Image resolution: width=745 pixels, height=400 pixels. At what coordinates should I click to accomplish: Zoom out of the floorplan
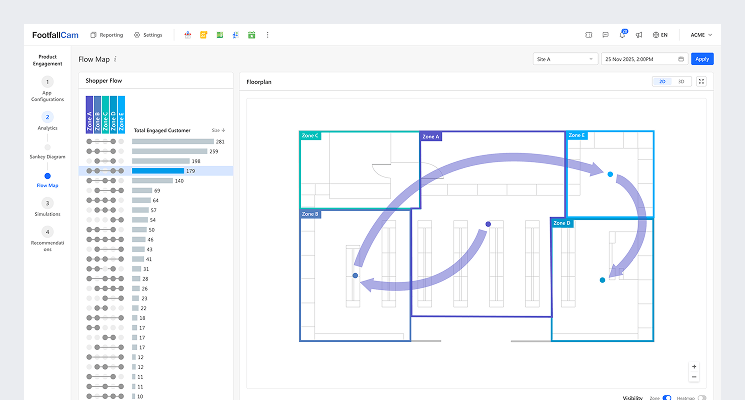[694, 377]
